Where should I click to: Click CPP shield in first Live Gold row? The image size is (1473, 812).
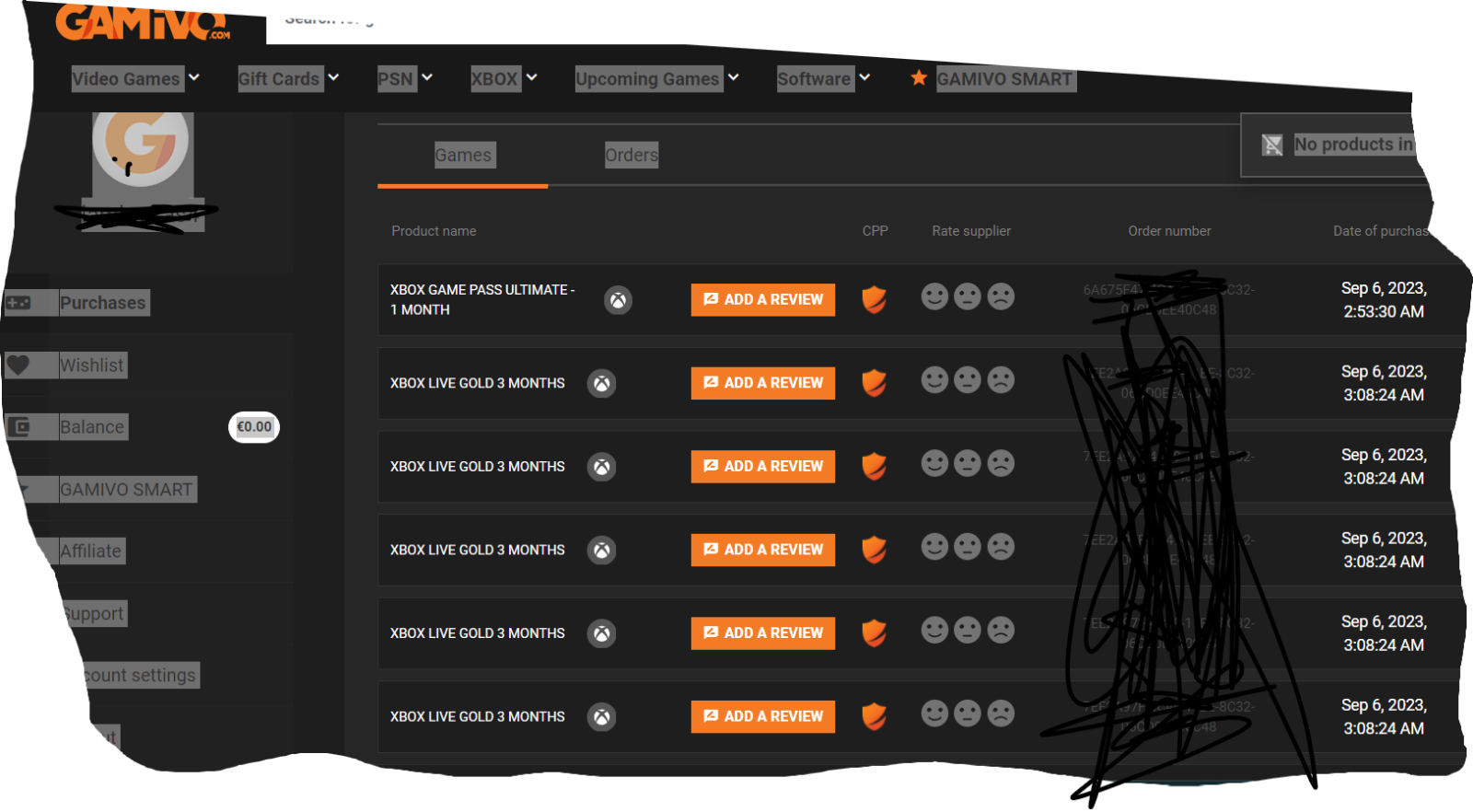(x=874, y=382)
